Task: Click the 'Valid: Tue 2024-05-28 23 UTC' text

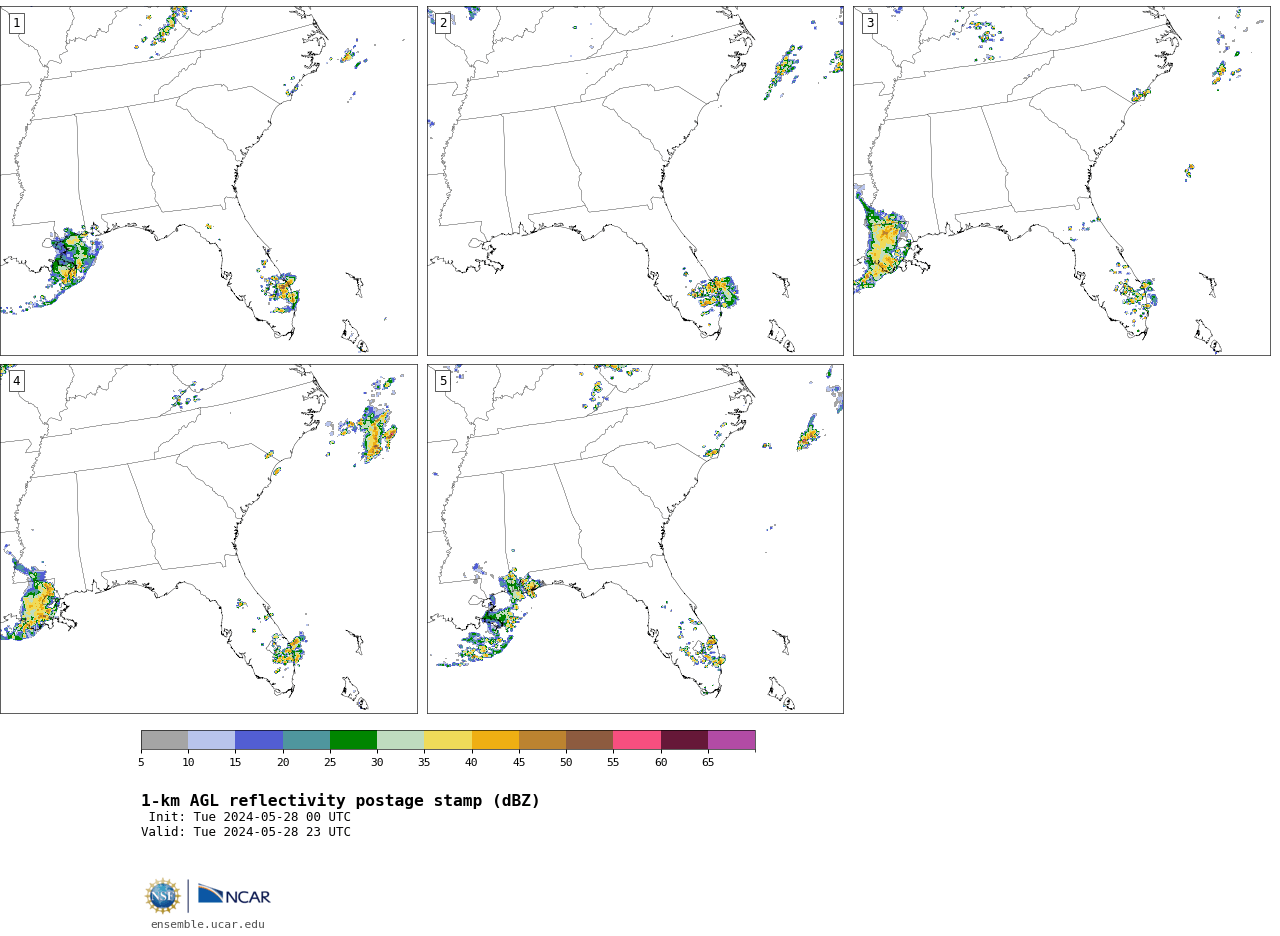Action: pyautogui.click(x=246, y=832)
